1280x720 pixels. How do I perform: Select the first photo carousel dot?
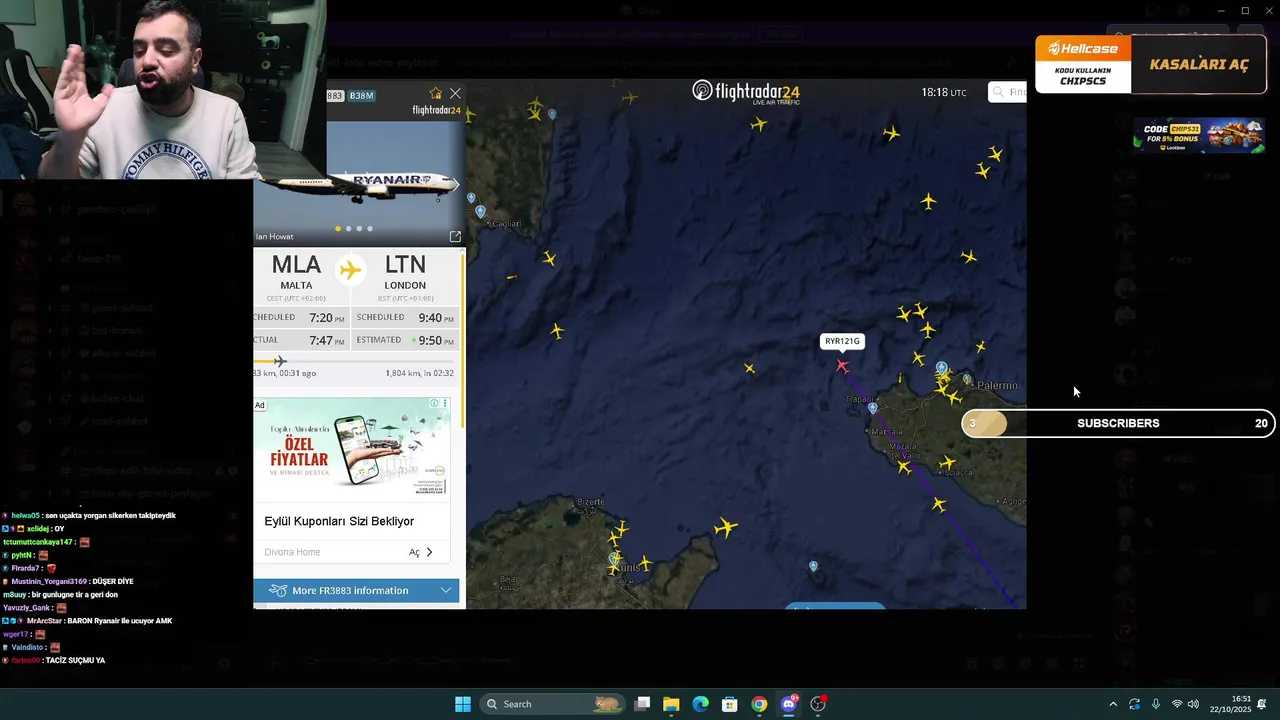[337, 229]
